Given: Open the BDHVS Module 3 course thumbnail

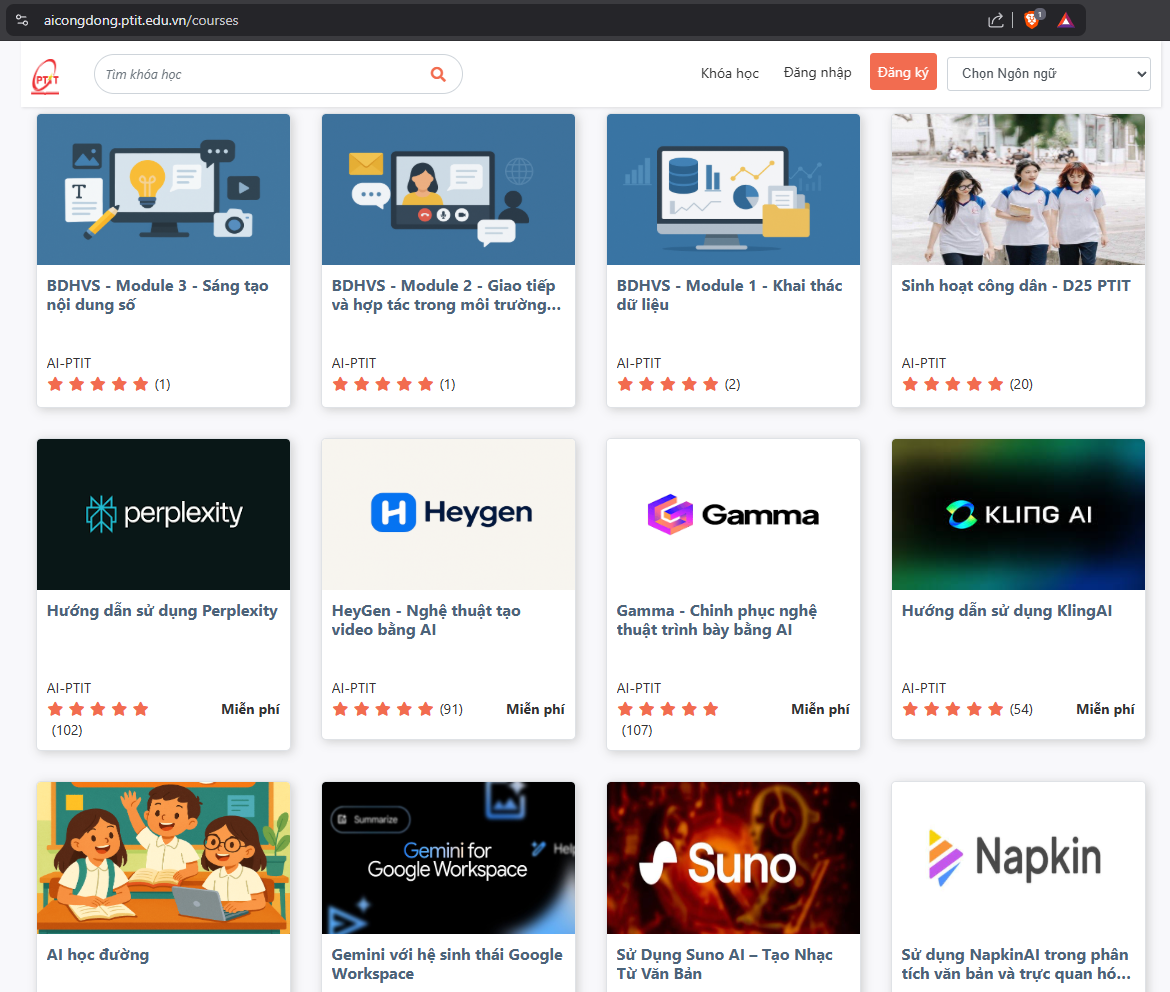Looking at the screenshot, I should [x=163, y=190].
